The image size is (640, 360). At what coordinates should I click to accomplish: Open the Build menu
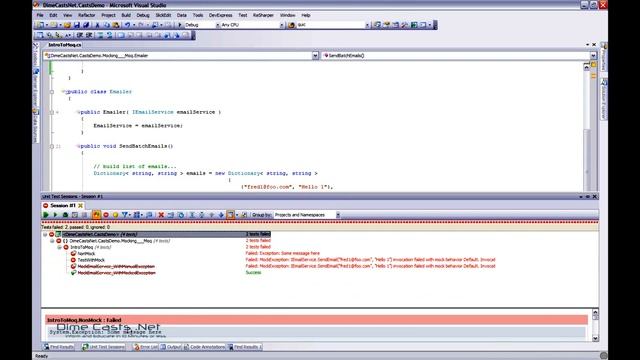coord(126,15)
